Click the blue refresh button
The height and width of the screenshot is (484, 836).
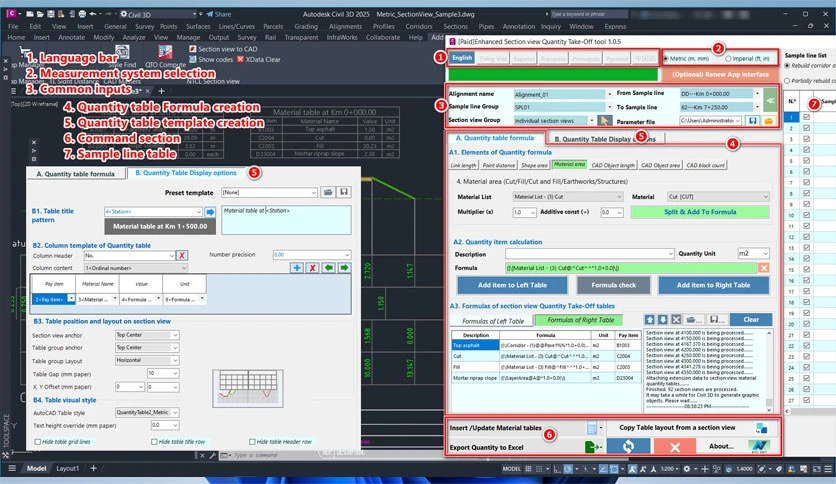pyautogui.click(x=628, y=446)
